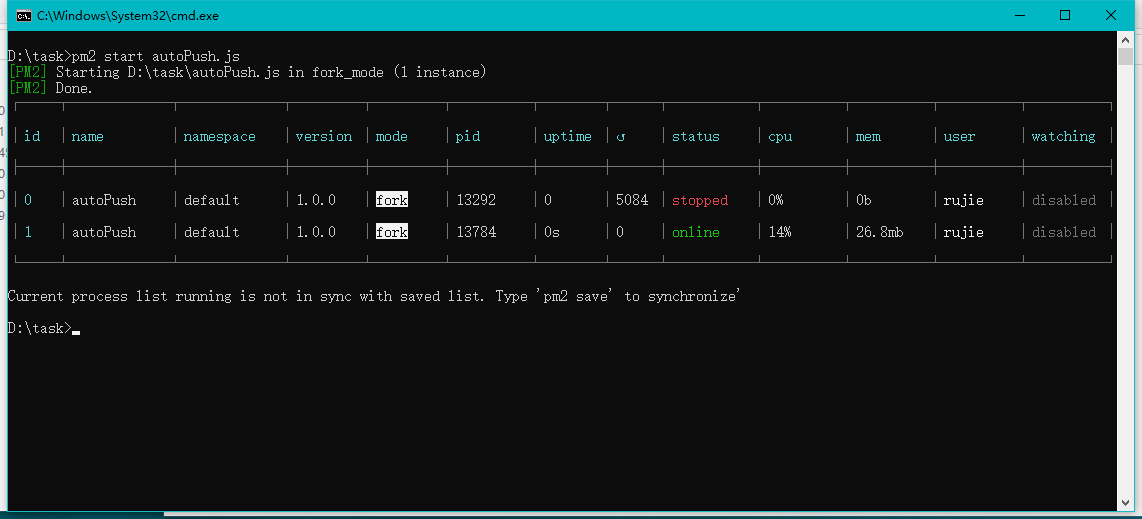Click the 'pid' column header

click(468, 137)
